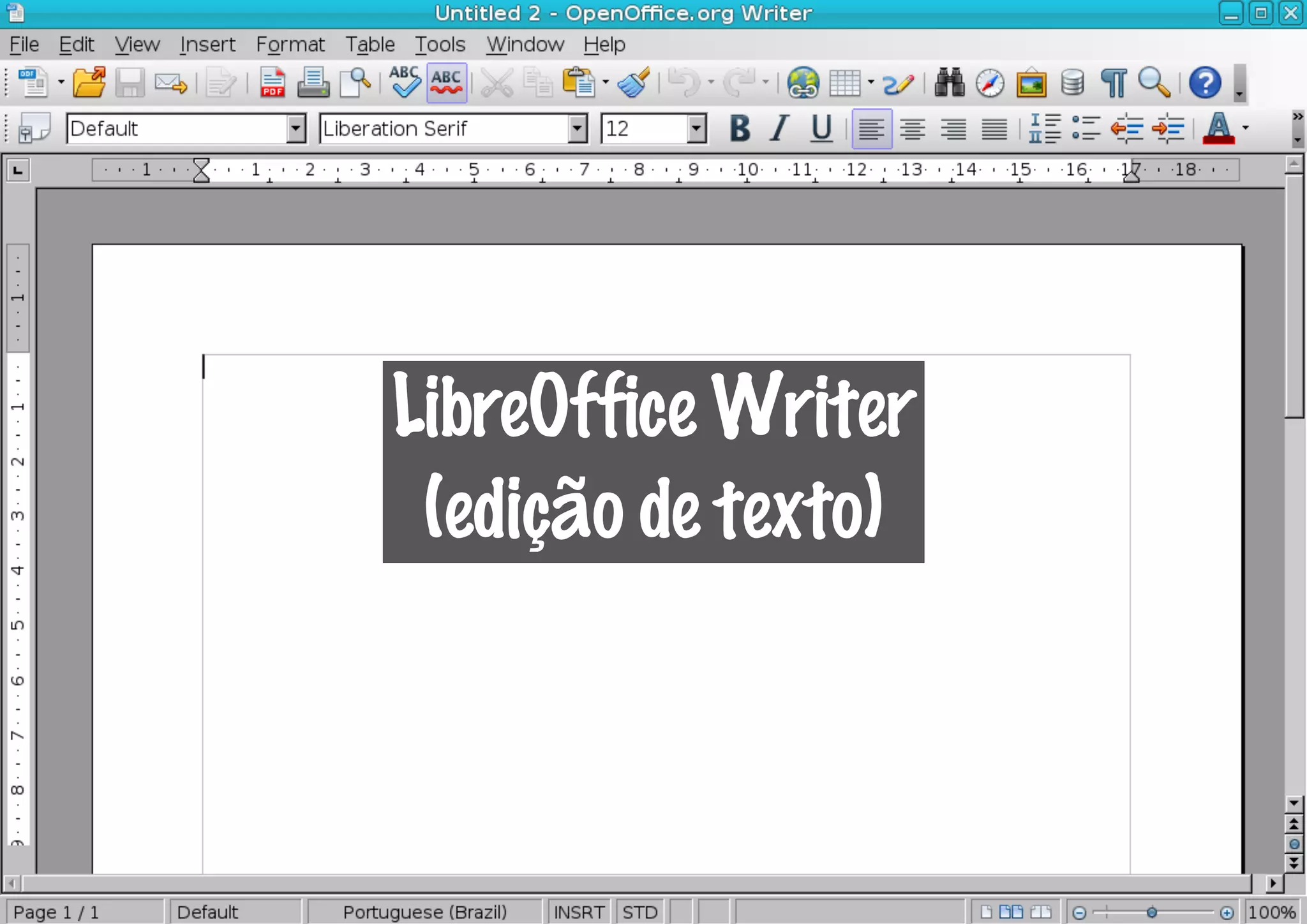Image resolution: width=1307 pixels, height=924 pixels.
Task: Open the Styles and Formatting window
Action: 34,128
